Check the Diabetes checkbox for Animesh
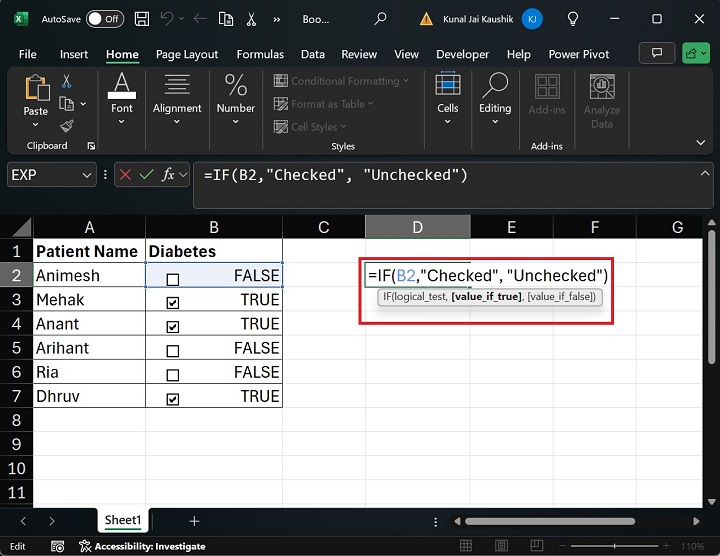The image size is (720, 556). tap(173, 279)
